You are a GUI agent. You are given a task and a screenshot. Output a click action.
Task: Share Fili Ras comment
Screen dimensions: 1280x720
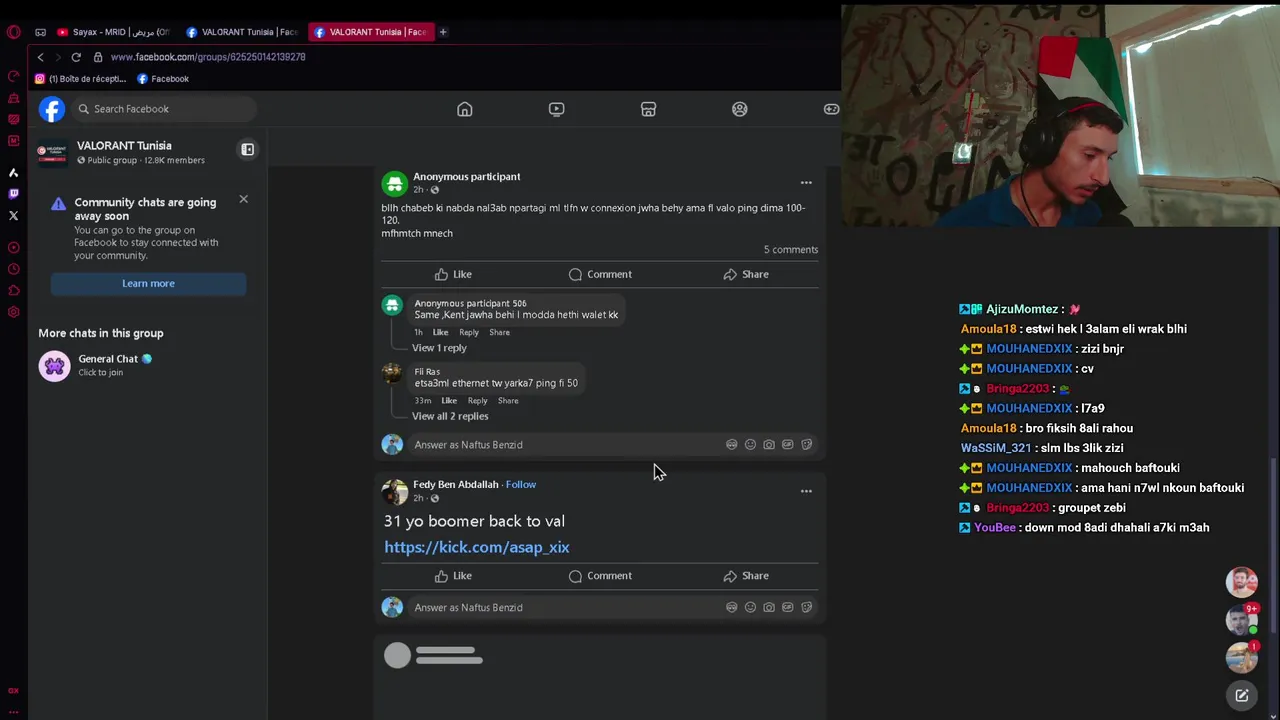(x=508, y=401)
